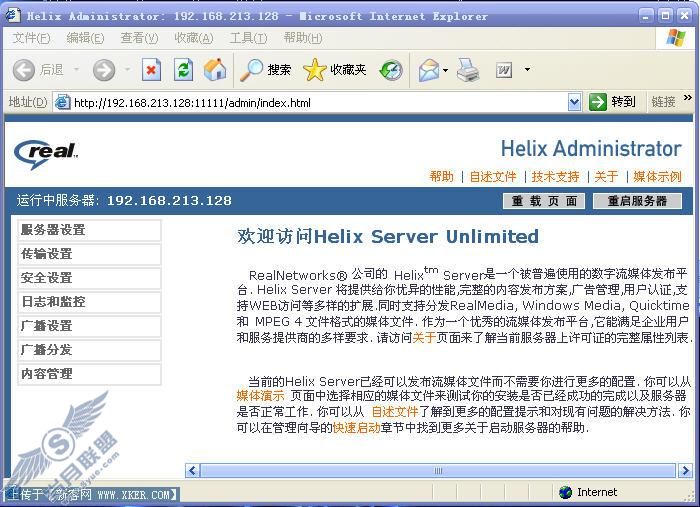Open the History clock icon
Image resolution: width=700 pixels, height=507 pixels.
click(x=391, y=70)
